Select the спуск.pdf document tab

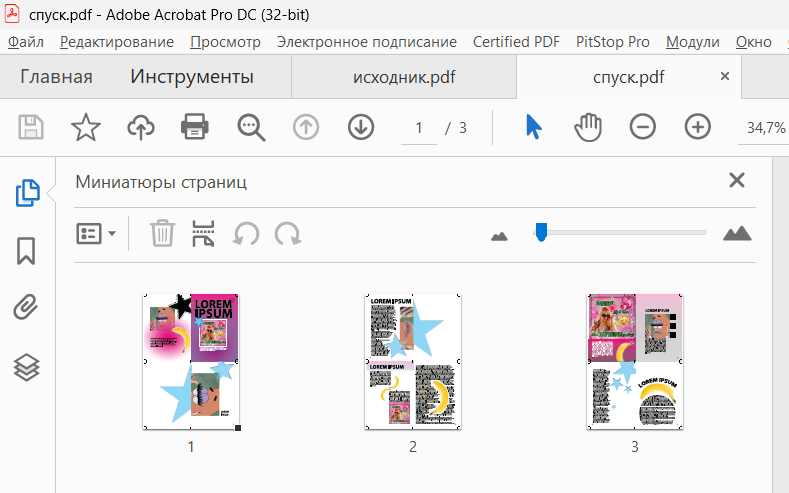[x=628, y=77]
